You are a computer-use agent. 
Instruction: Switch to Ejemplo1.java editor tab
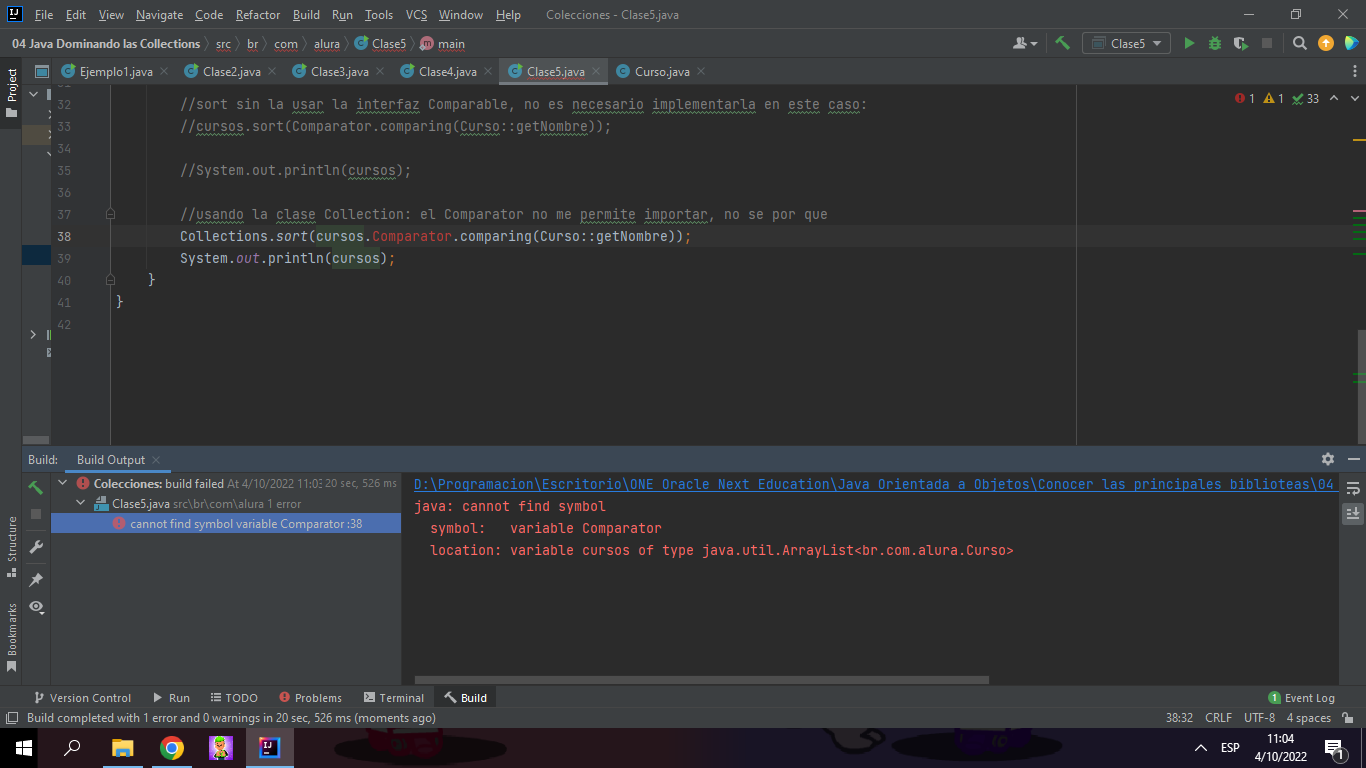click(116, 72)
